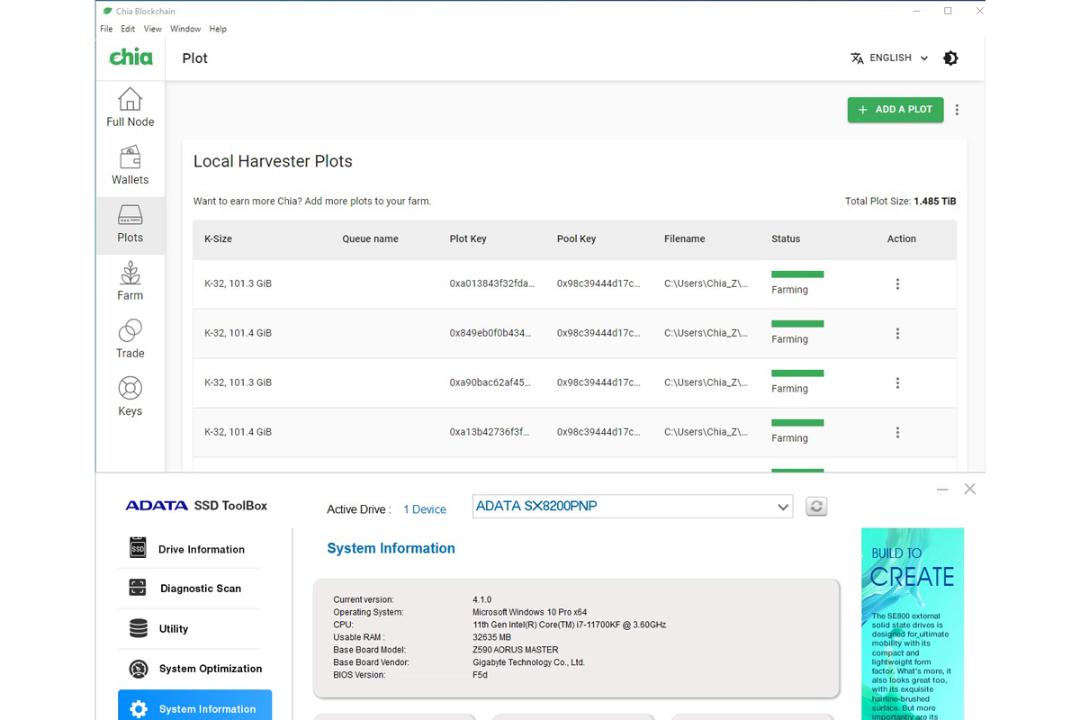Click the Plot Key column header

(x=468, y=238)
